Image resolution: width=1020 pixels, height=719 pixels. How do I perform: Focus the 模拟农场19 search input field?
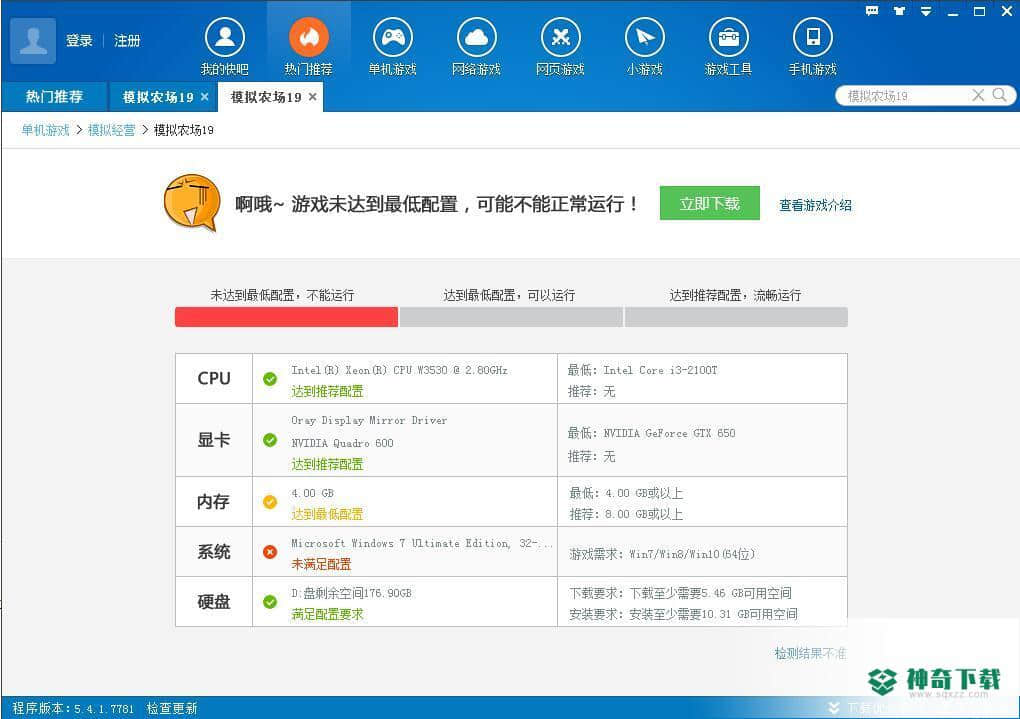click(906, 96)
